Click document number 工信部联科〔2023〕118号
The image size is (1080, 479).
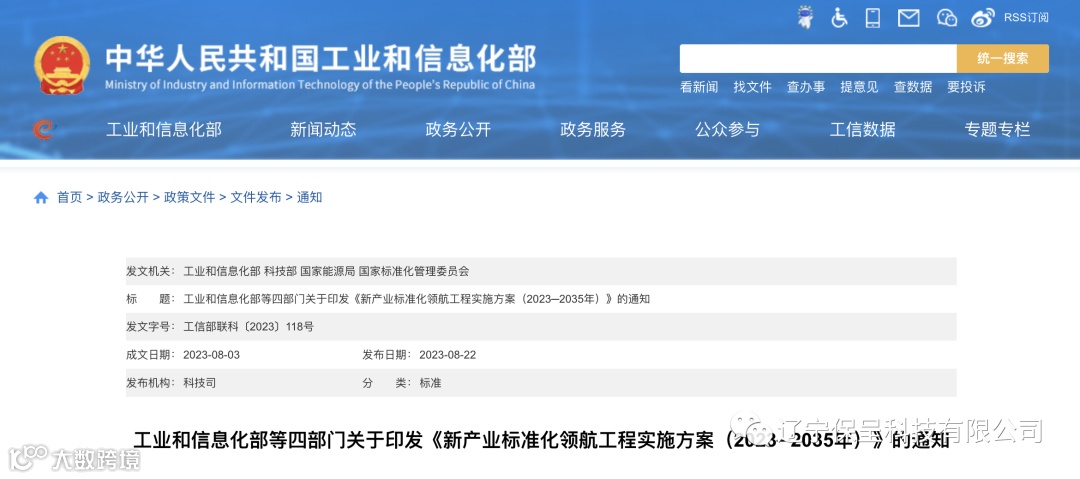249,327
